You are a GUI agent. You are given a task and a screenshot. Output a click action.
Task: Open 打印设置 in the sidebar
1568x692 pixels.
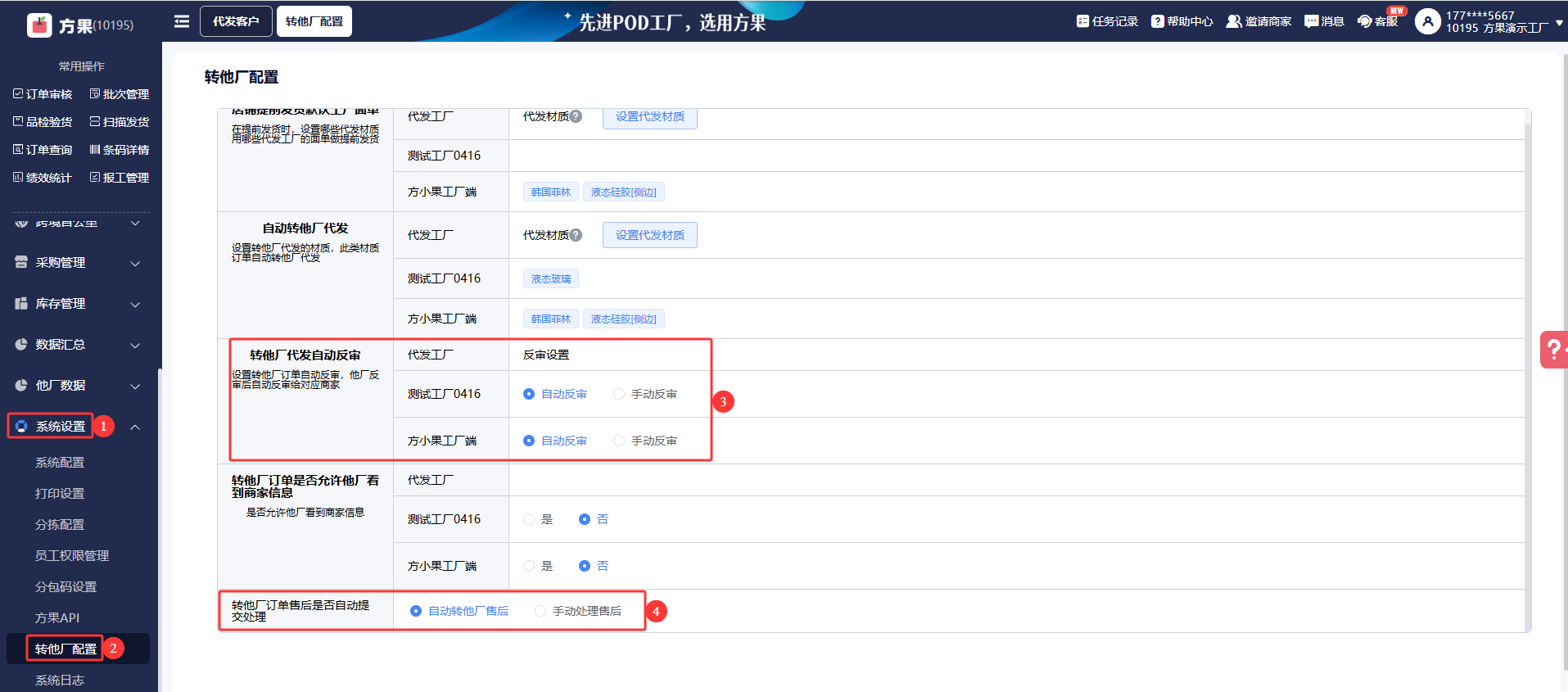click(60, 494)
